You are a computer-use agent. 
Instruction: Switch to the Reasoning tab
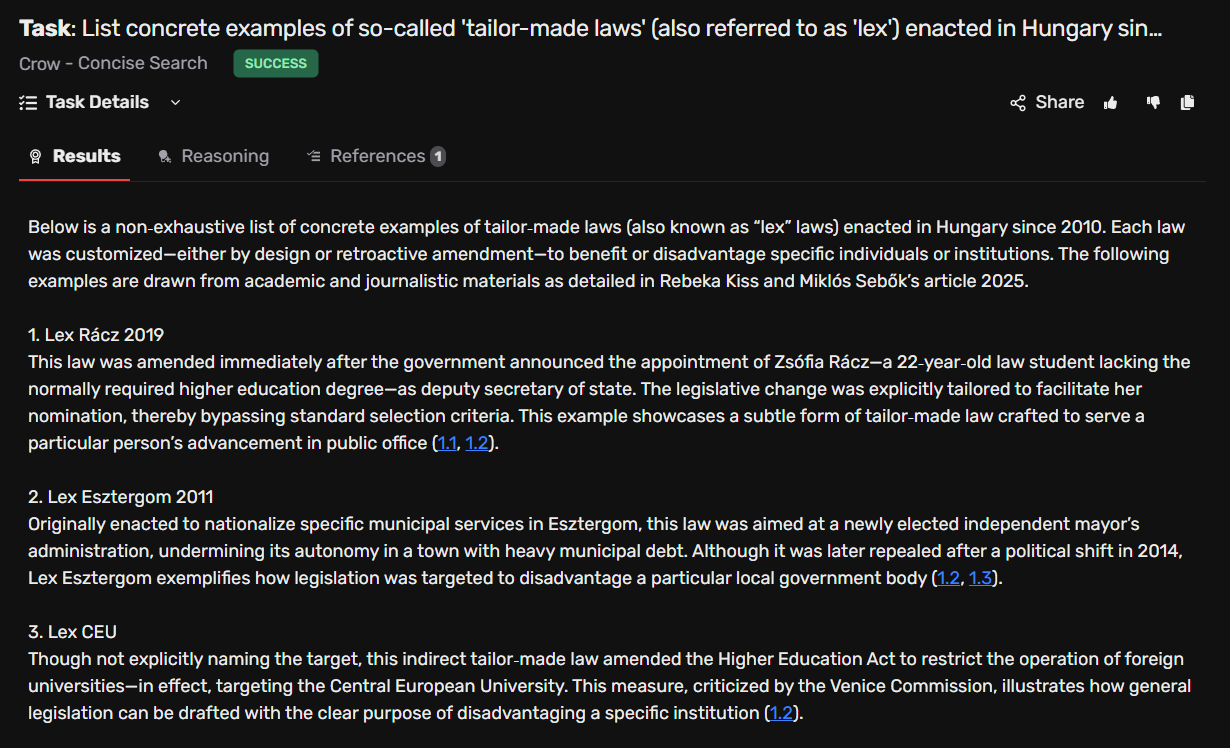(213, 156)
